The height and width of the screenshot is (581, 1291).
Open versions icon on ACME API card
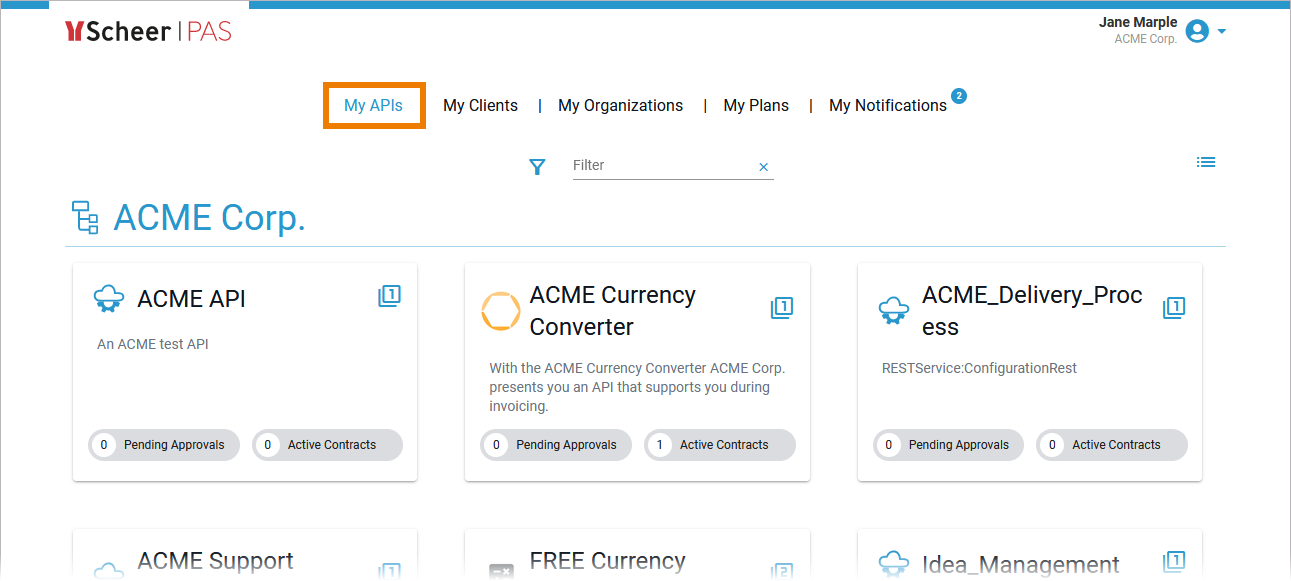click(389, 296)
